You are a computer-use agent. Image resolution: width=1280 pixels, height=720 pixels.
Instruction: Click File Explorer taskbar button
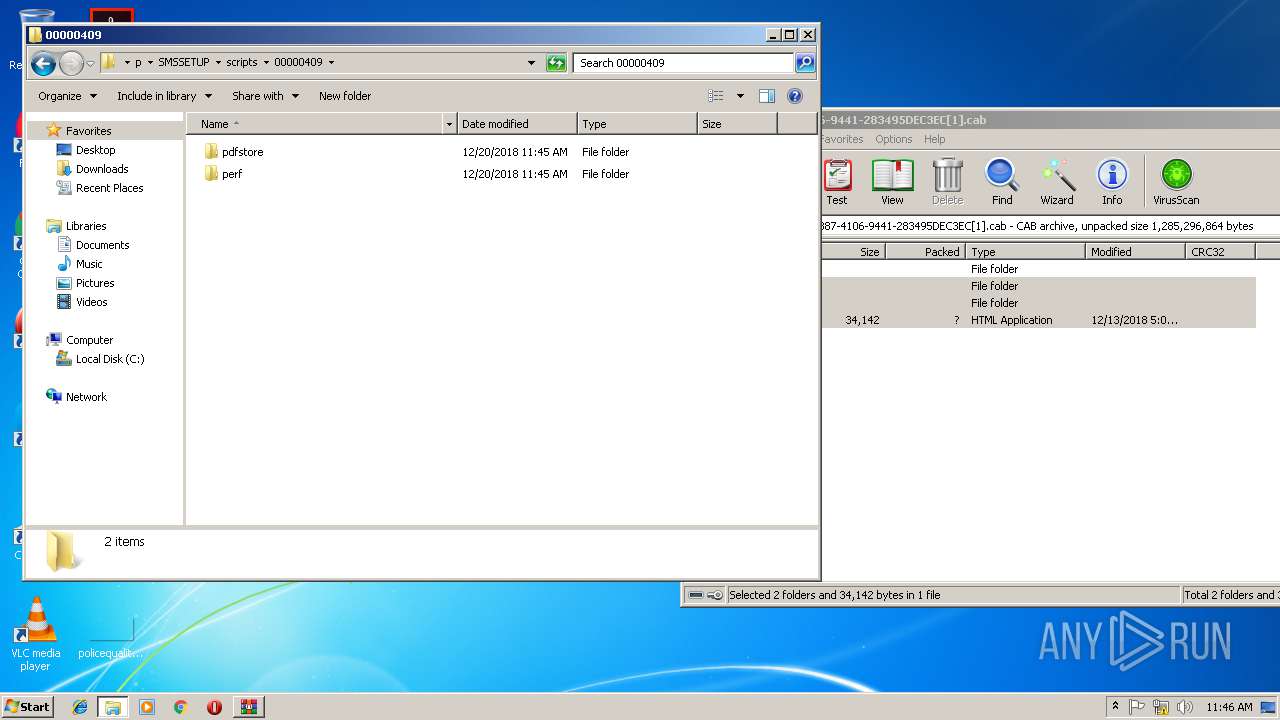coord(113,707)
